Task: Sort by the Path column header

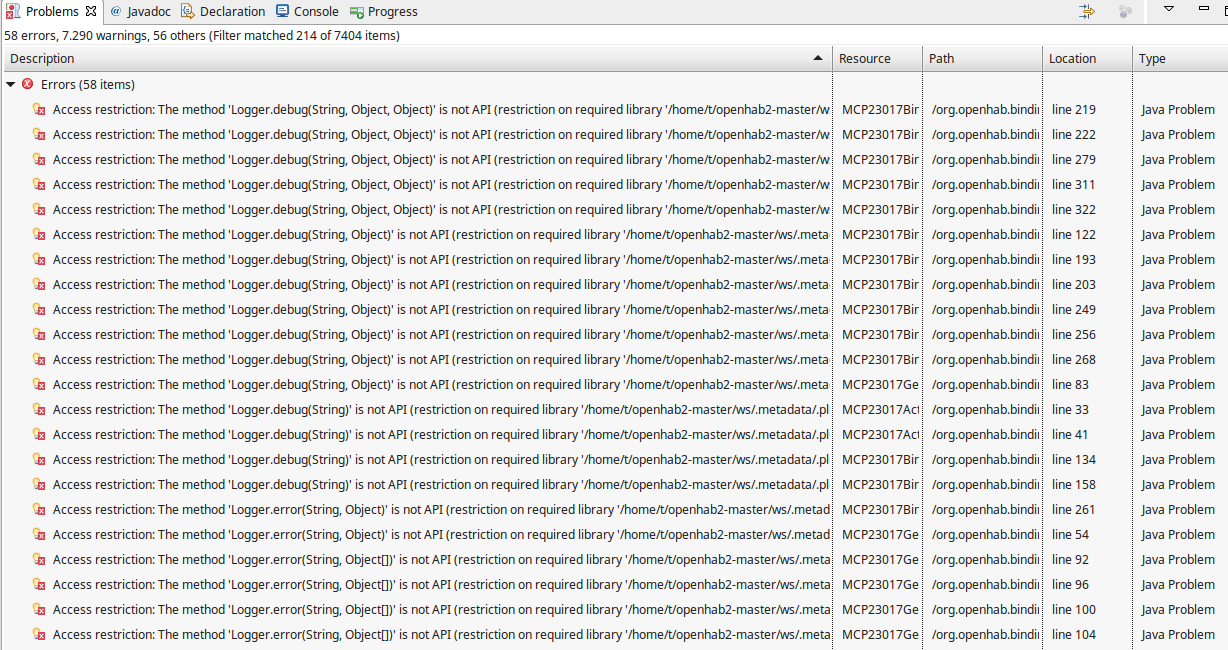Action: pos(982,58)
